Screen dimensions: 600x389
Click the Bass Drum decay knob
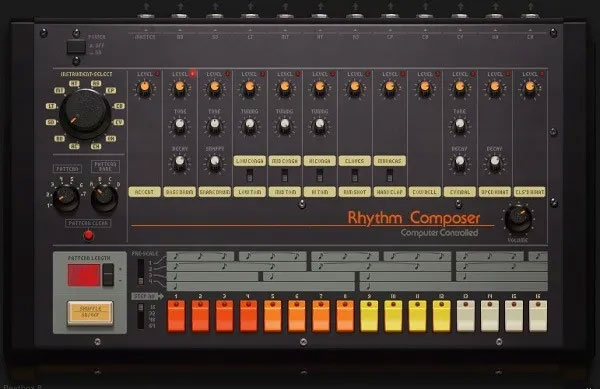[x=179, y=163]
